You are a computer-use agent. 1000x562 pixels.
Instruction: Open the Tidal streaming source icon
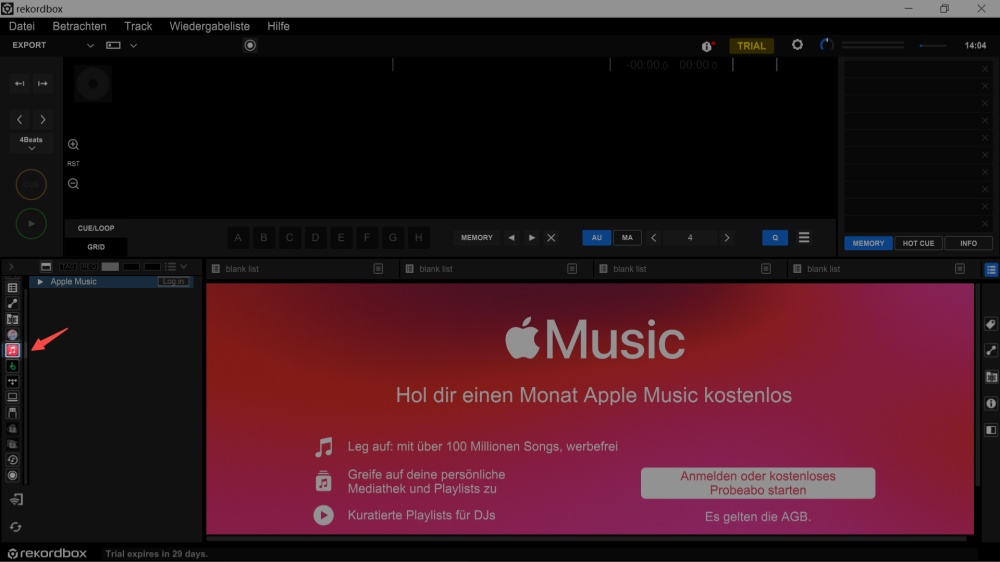[x=12, y=381]
